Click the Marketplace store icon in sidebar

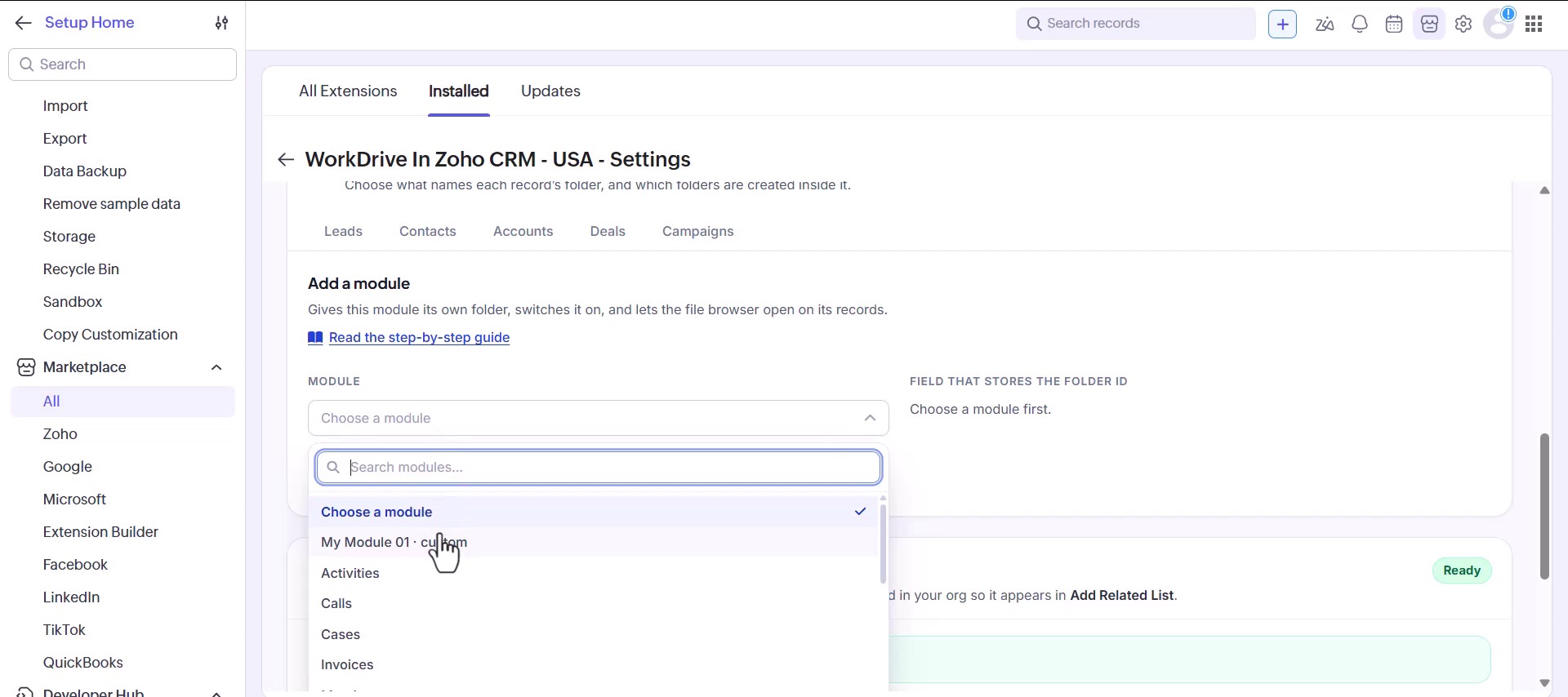coord(26,367)
